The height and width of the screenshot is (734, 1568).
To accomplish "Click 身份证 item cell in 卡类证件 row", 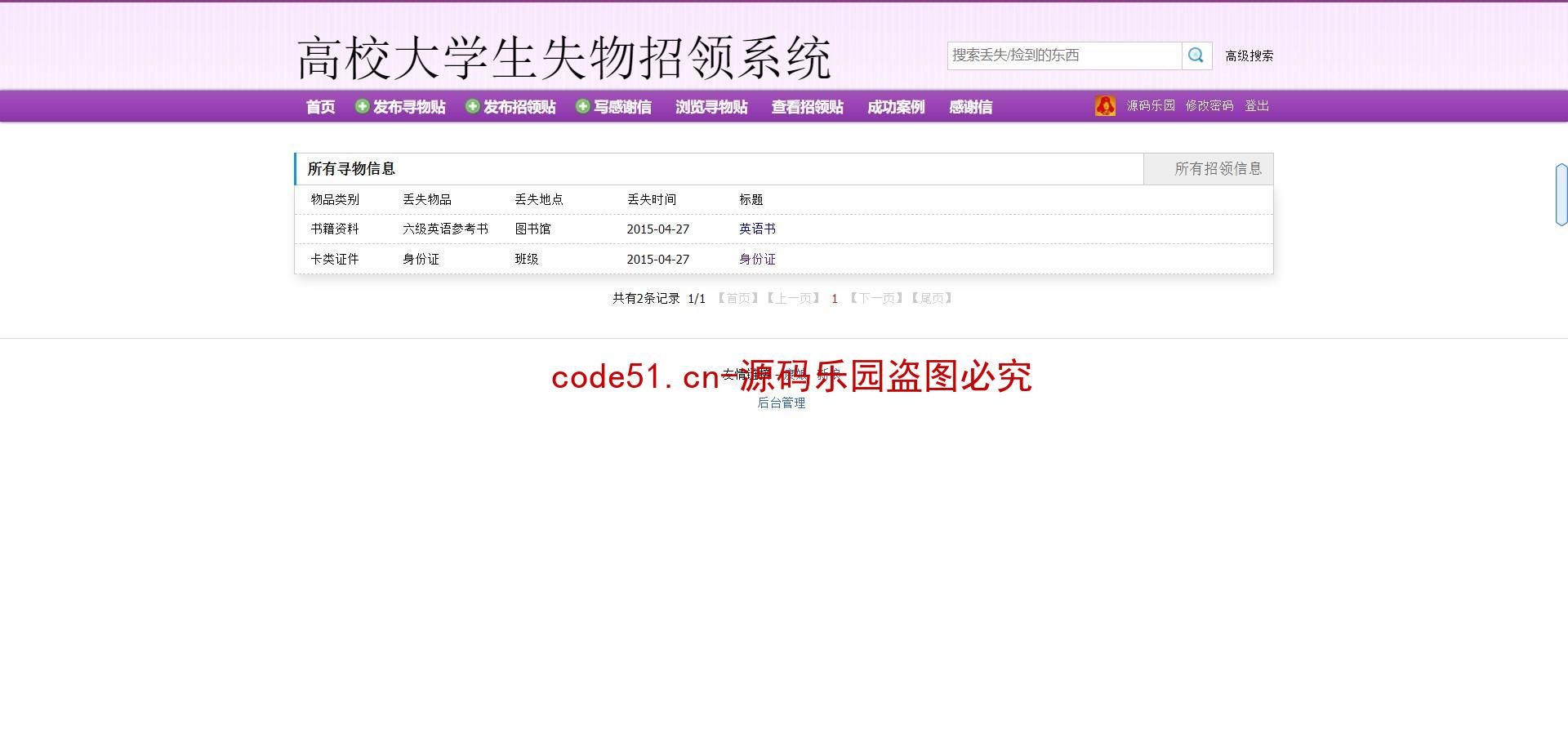I will [421, 260].
